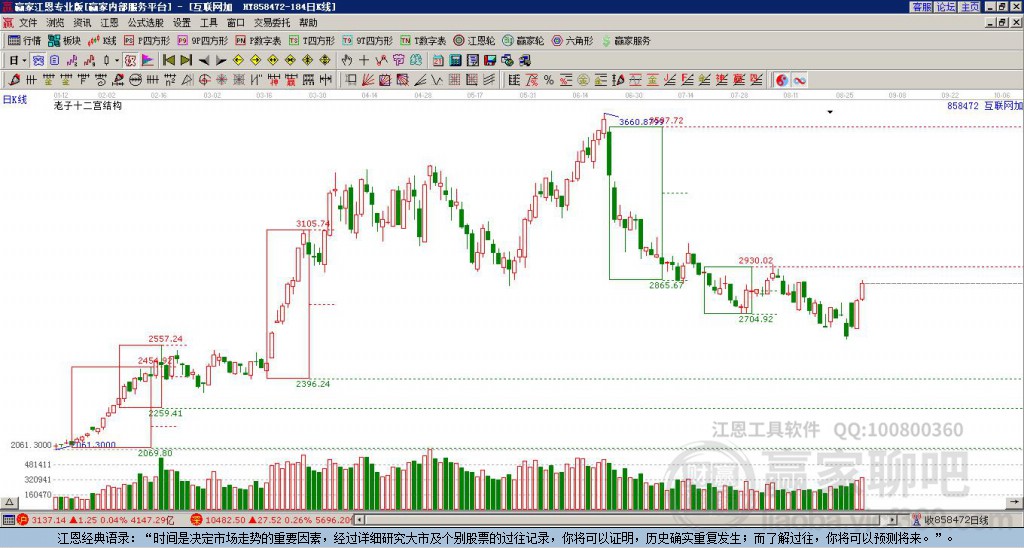Click the horizontal chart scrollbar

tap(626, 520)
